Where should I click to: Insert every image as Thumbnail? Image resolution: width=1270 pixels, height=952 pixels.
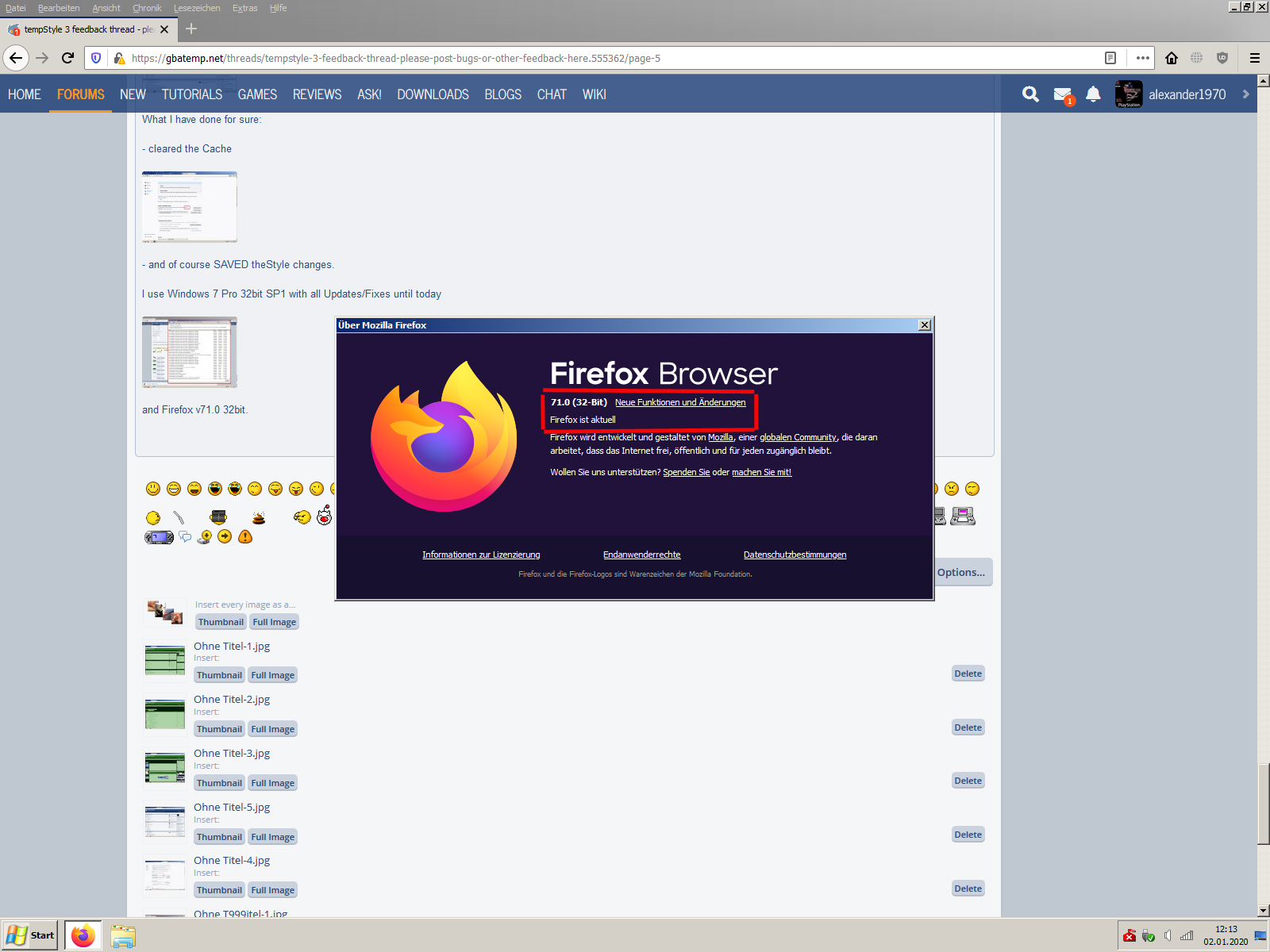(x=221, y=622)
